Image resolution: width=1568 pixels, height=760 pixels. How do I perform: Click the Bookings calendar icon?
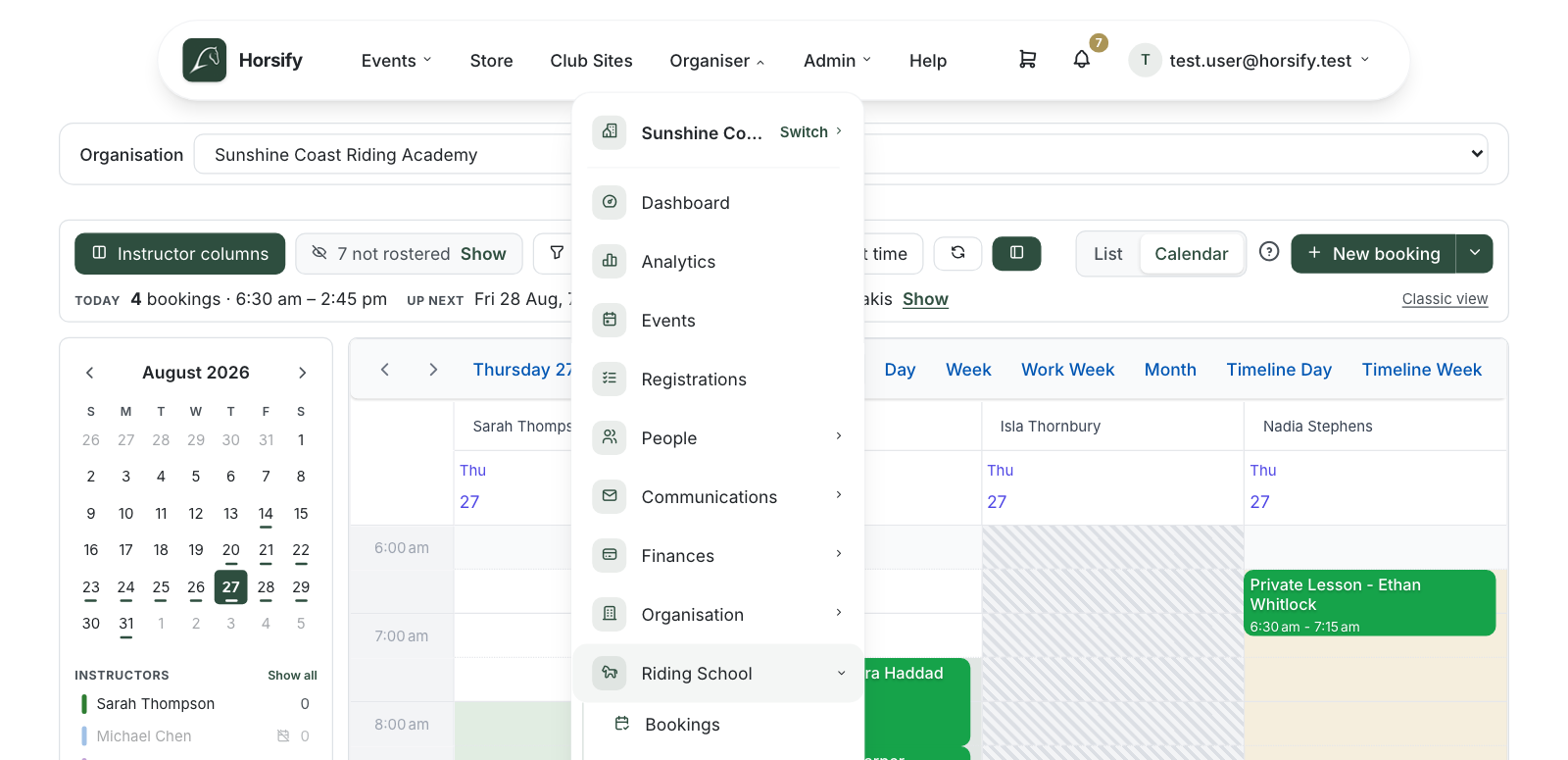coord(621,724)
